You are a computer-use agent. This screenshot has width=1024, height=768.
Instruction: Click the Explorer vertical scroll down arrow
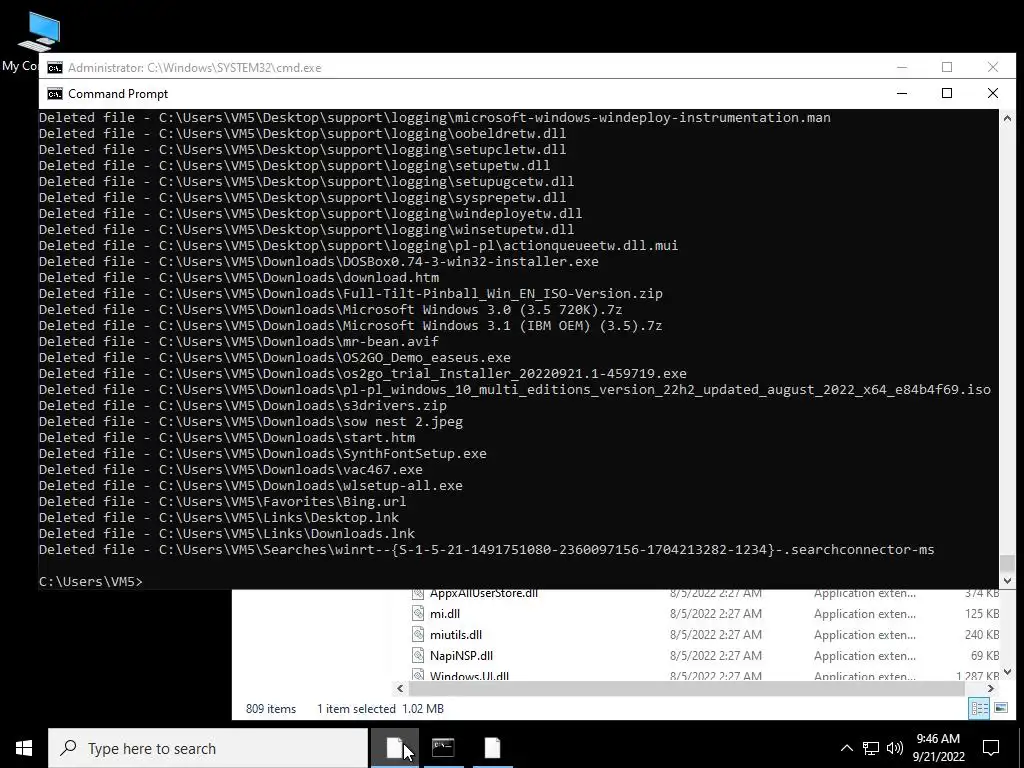coord(1007,671)
